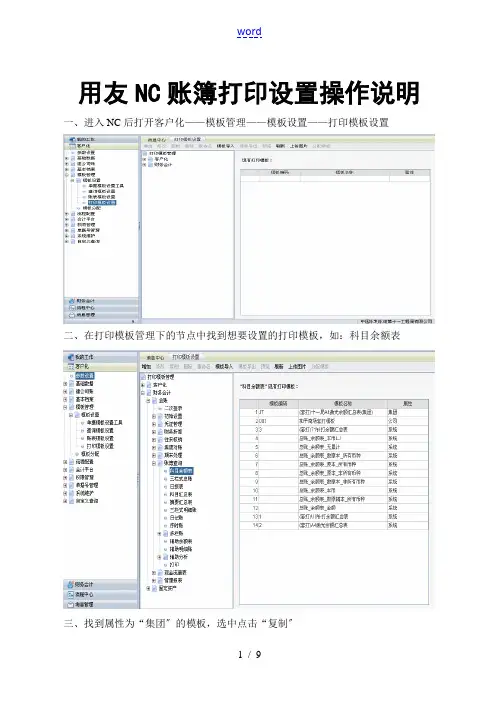Select 摘要汇总表 node in second screenshot tree

181,502
